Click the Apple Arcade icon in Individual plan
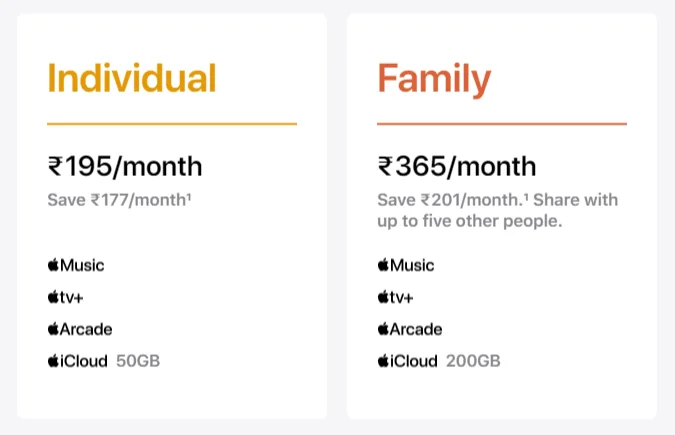Image resolution: width=675 pixels, height=435 pixels. coord(53,329)
